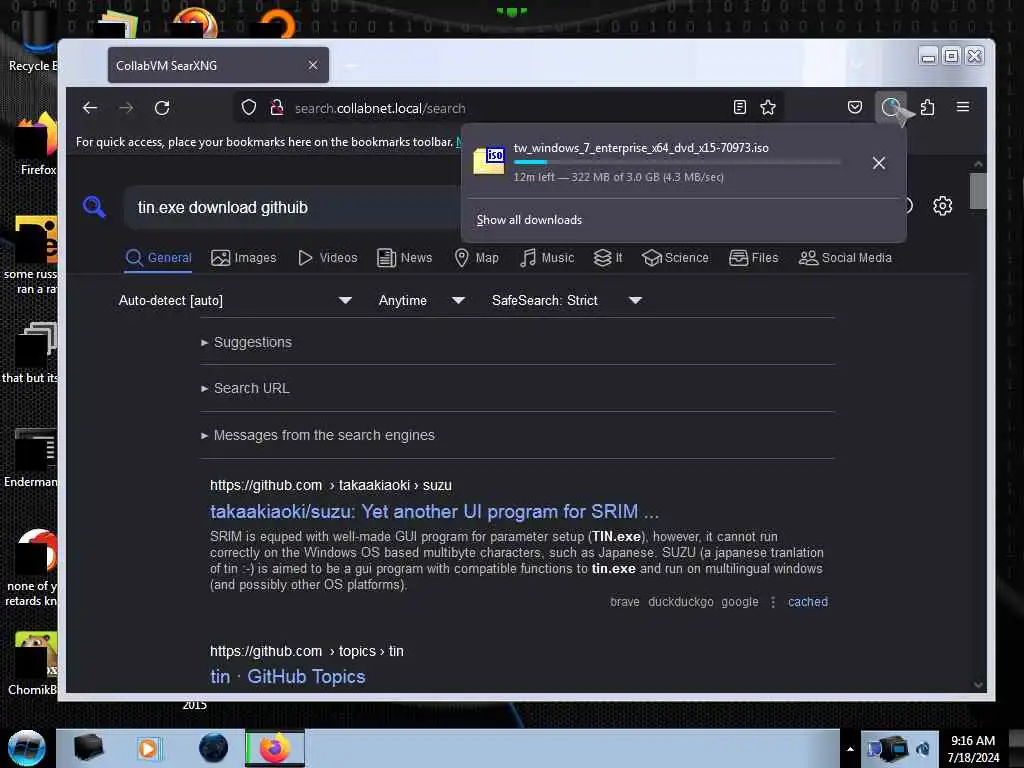
Task: Open the Windows Start orb
Action: 27,748
